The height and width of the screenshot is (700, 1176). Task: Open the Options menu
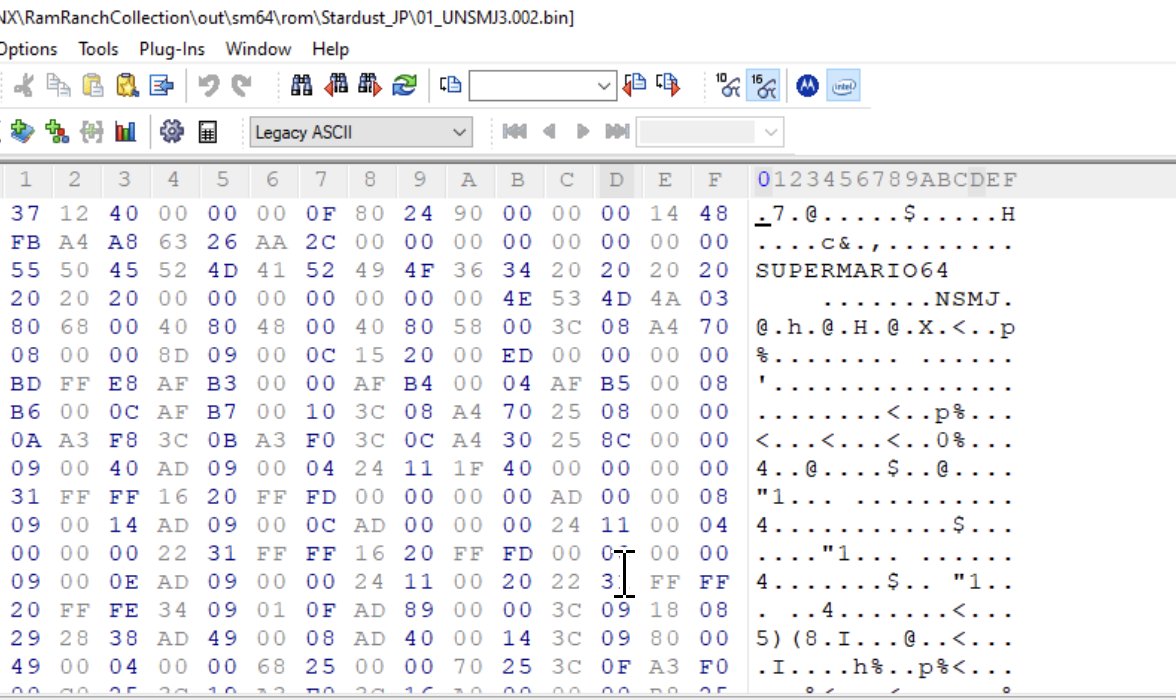[28, 50]
